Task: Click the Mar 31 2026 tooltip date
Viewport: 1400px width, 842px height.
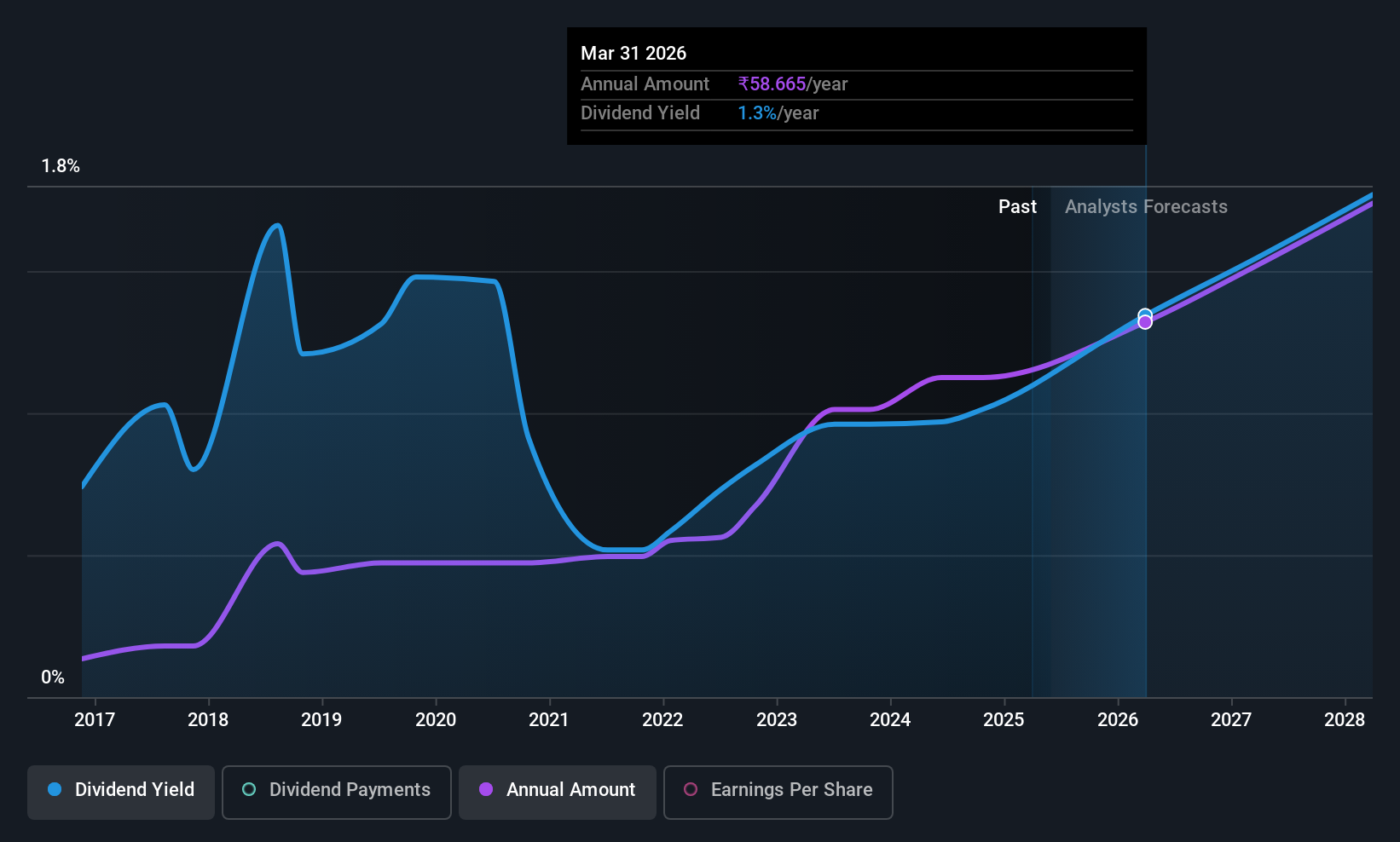Action: [633, 54]
